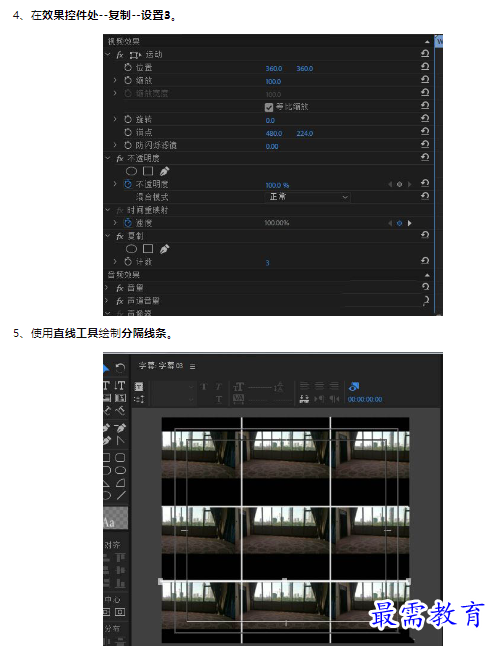Edit the 不透明度 value 100.0 %

coord(277,185)
